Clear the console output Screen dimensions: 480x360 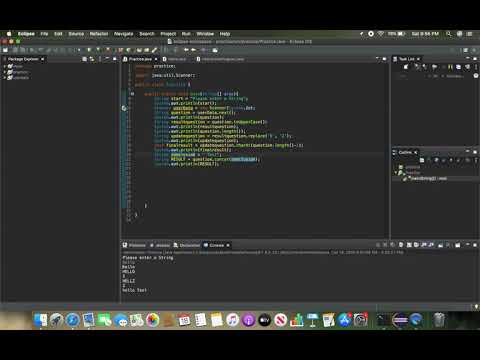(401, 245)
